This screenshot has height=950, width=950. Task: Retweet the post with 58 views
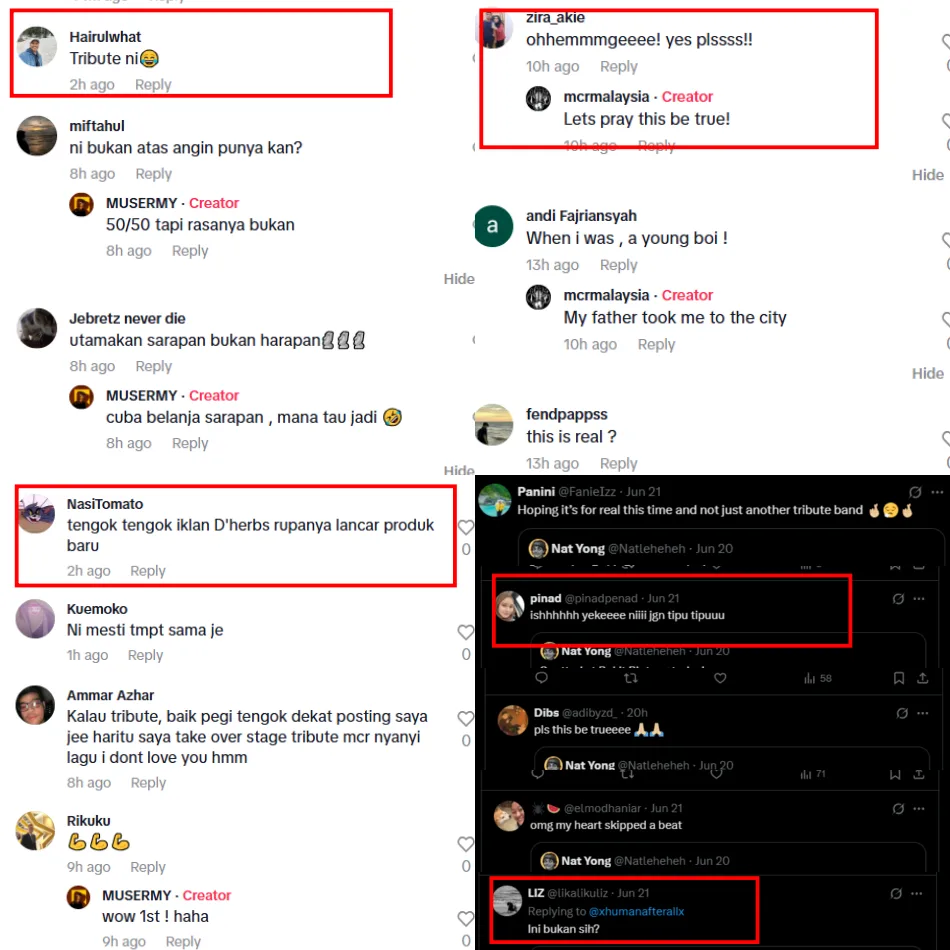[x=631, y=678]
